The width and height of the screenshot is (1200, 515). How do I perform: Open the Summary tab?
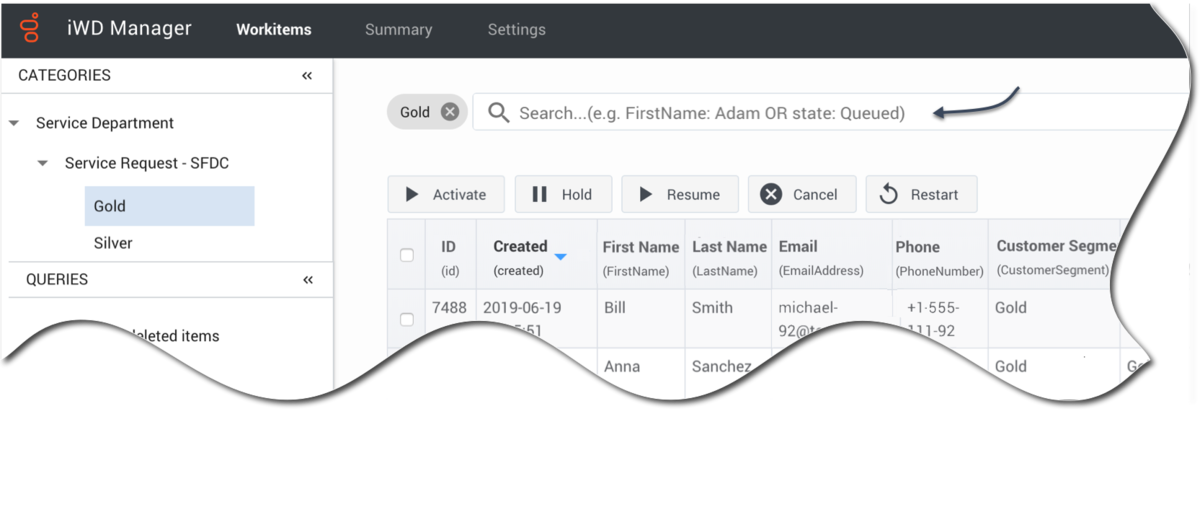pos(398,30)
